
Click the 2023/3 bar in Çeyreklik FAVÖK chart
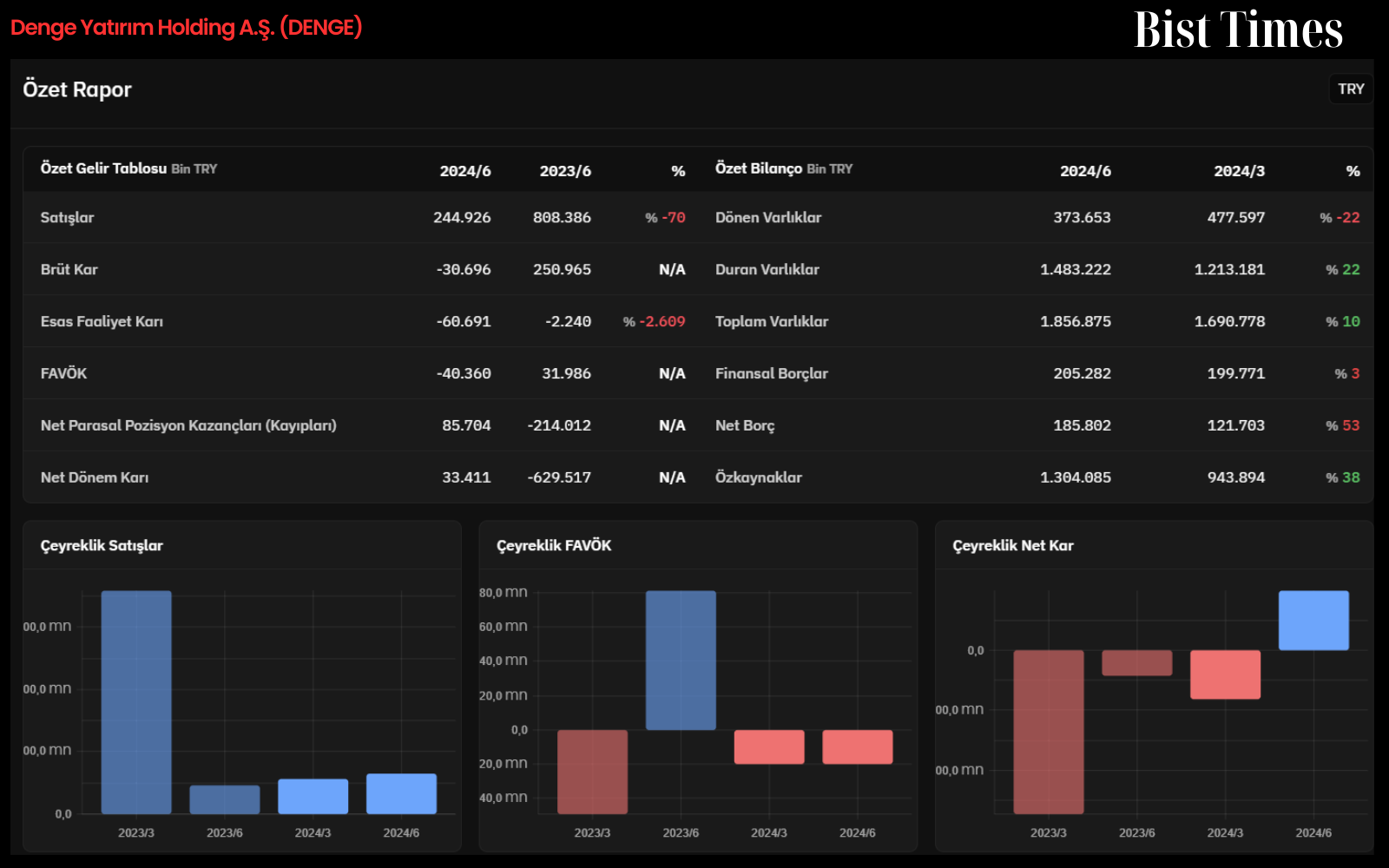(x=592, y=772)
